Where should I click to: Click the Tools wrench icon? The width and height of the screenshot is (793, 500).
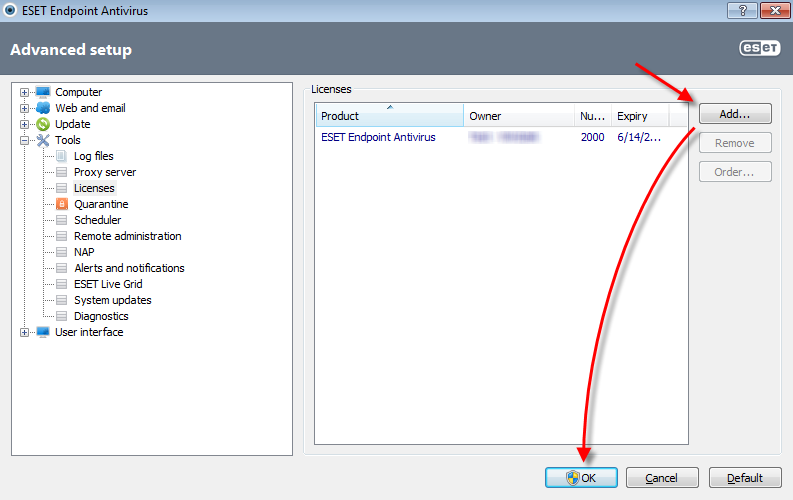tap(43, 140)
